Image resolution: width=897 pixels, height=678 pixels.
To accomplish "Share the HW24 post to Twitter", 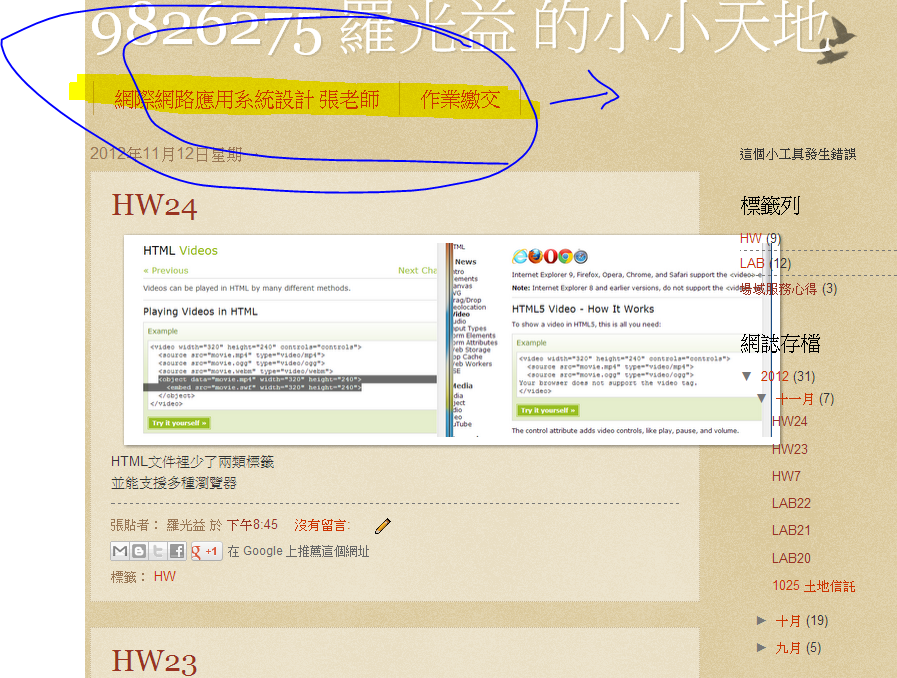I will 157,551.
